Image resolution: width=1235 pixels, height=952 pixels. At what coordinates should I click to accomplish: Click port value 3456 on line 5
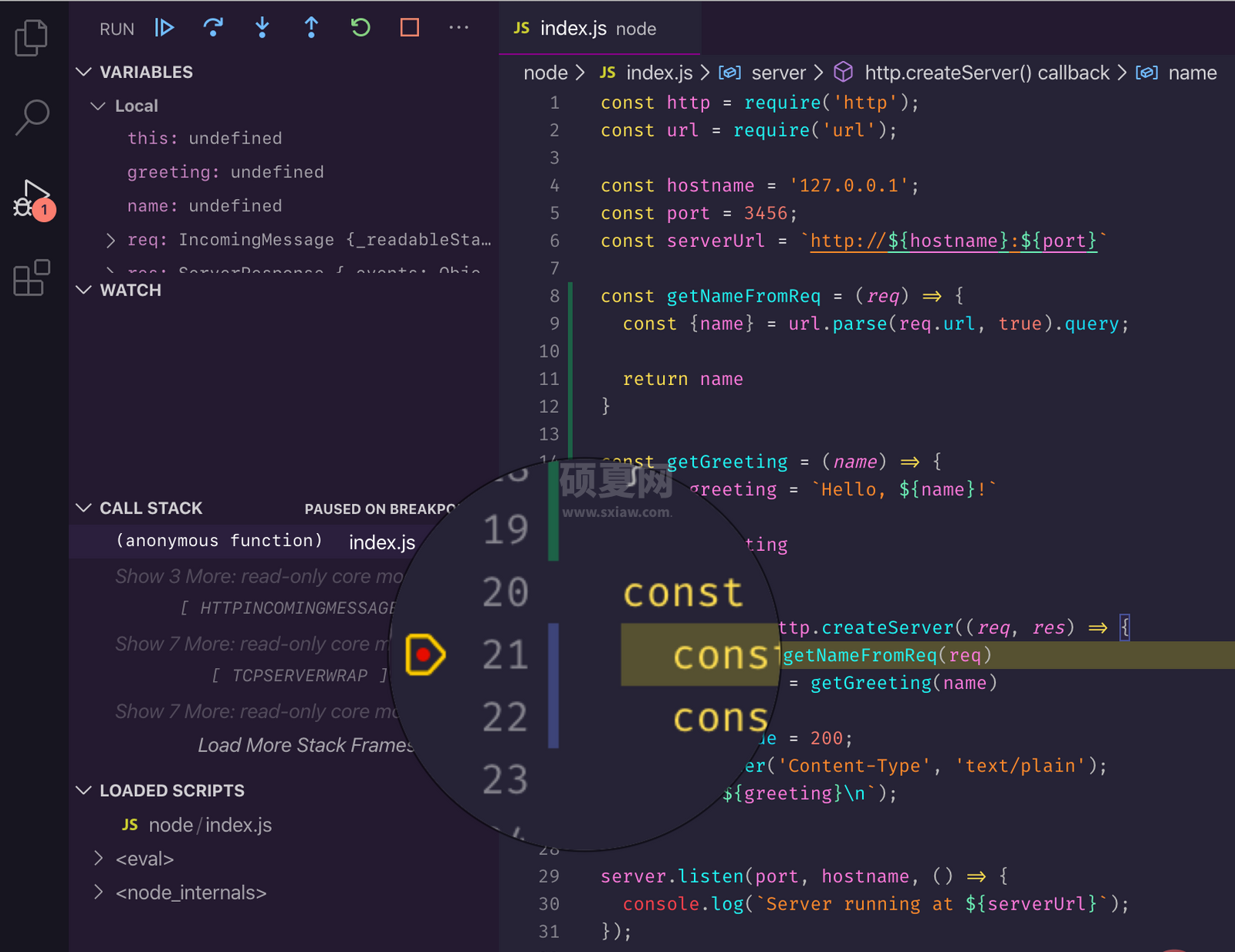coord(766,214)
